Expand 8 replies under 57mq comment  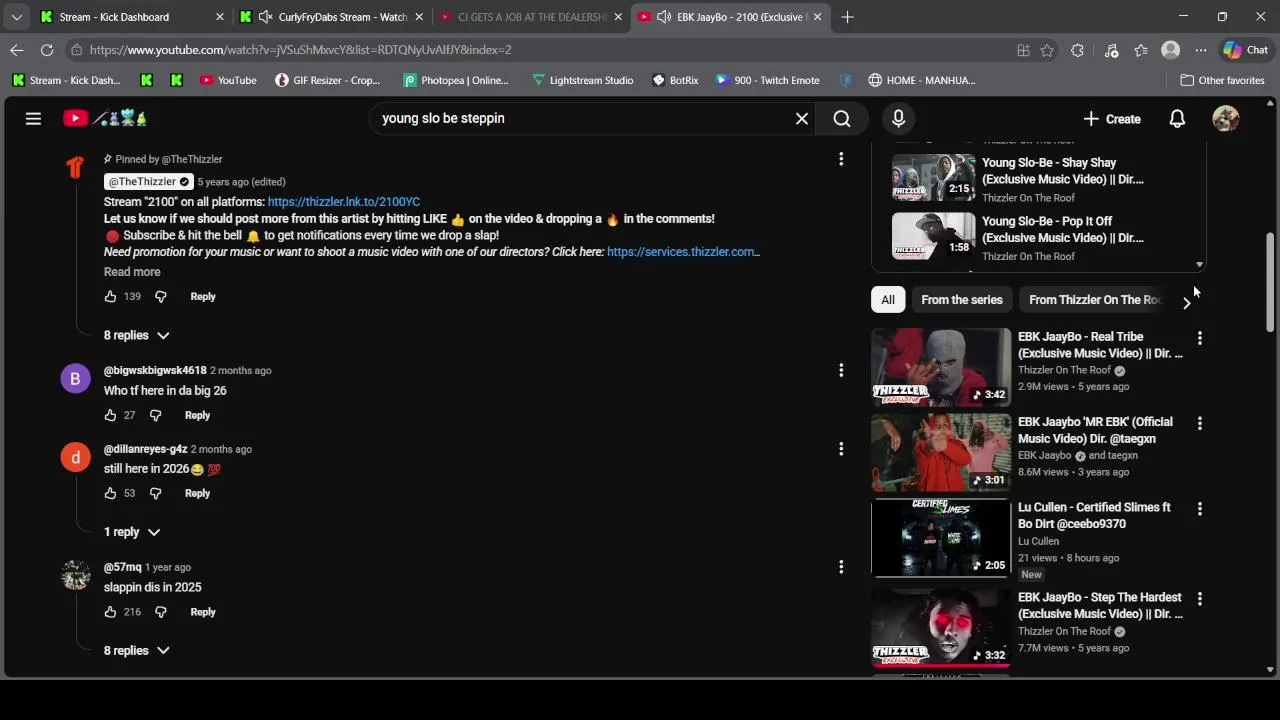click(x=137, y=651)
